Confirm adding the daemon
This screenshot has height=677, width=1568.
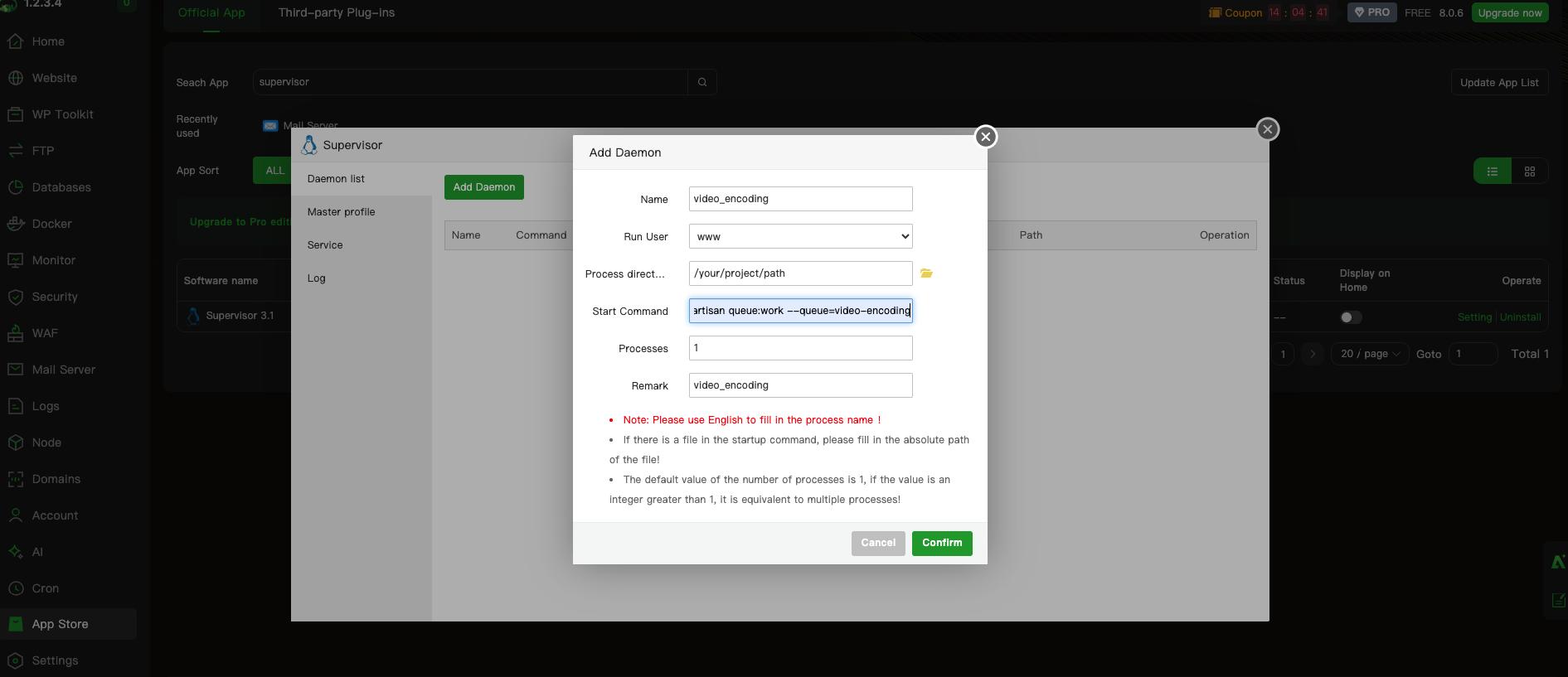(942, 543)
